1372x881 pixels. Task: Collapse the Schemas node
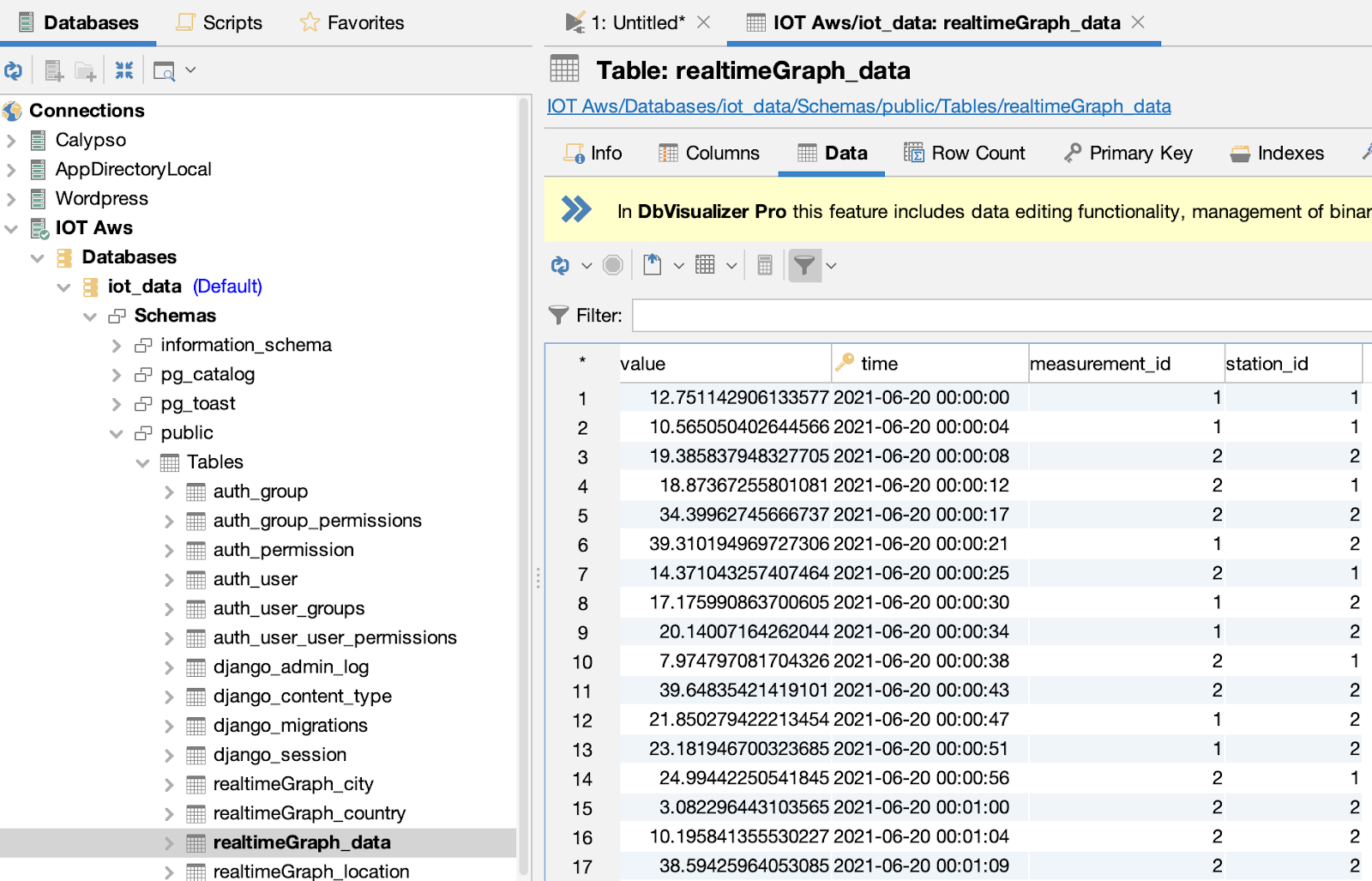90,317
